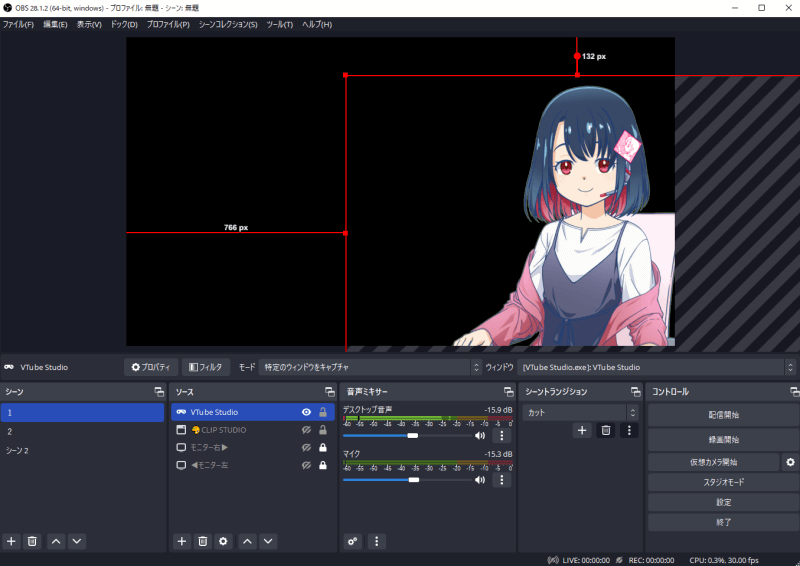This screenshot has width=800, height=566.
Task: Lock the VTube Studio source
Action: [323, 412]
